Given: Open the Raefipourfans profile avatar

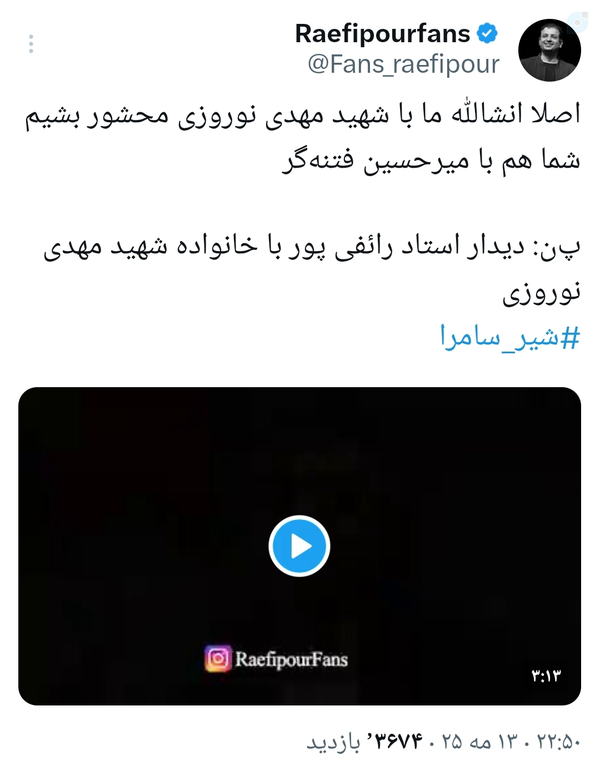Looking at the screenshot, I should (550, 49).
